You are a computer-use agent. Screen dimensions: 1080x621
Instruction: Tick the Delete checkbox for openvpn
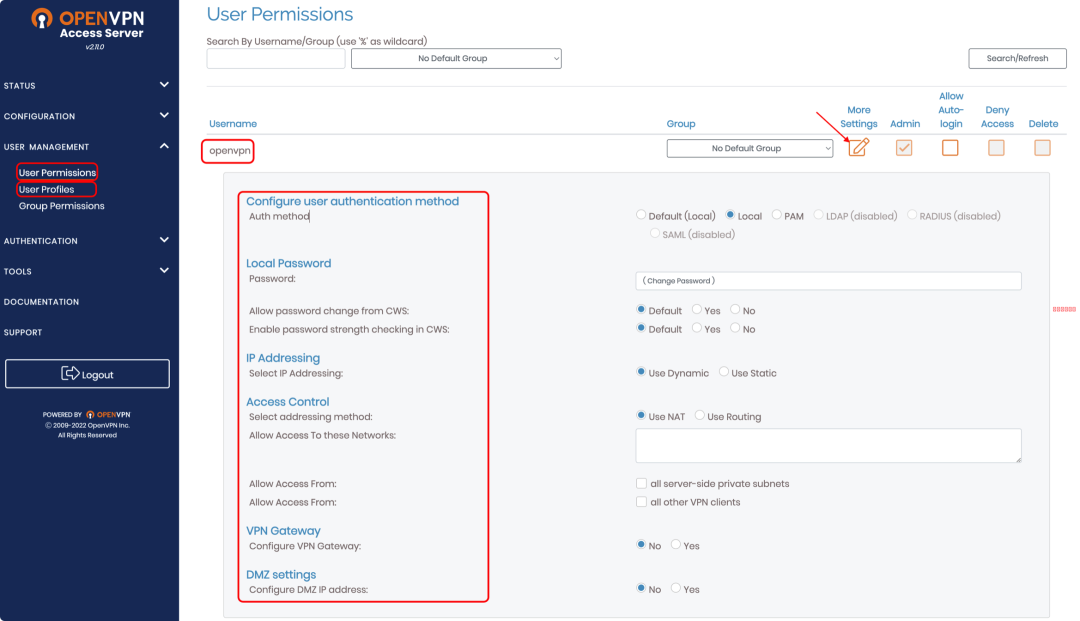1042,148
